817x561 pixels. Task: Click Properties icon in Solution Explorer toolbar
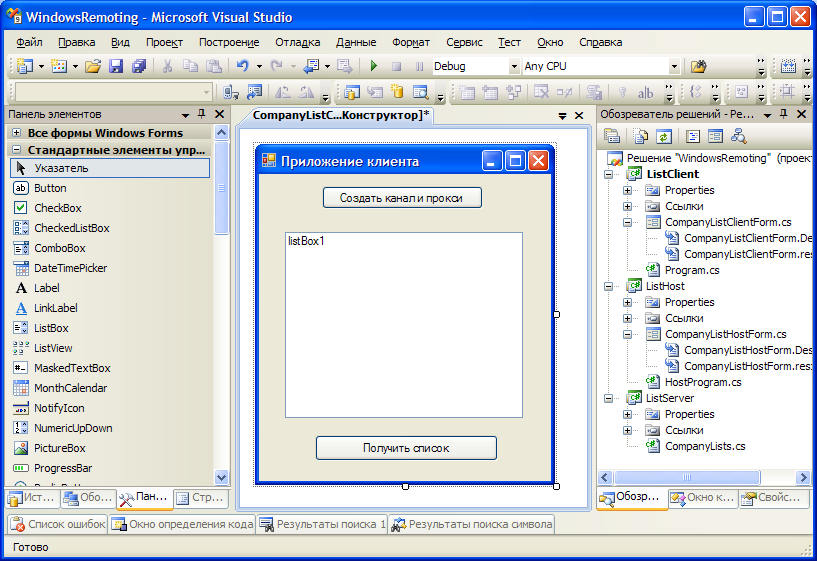(612, 136)
